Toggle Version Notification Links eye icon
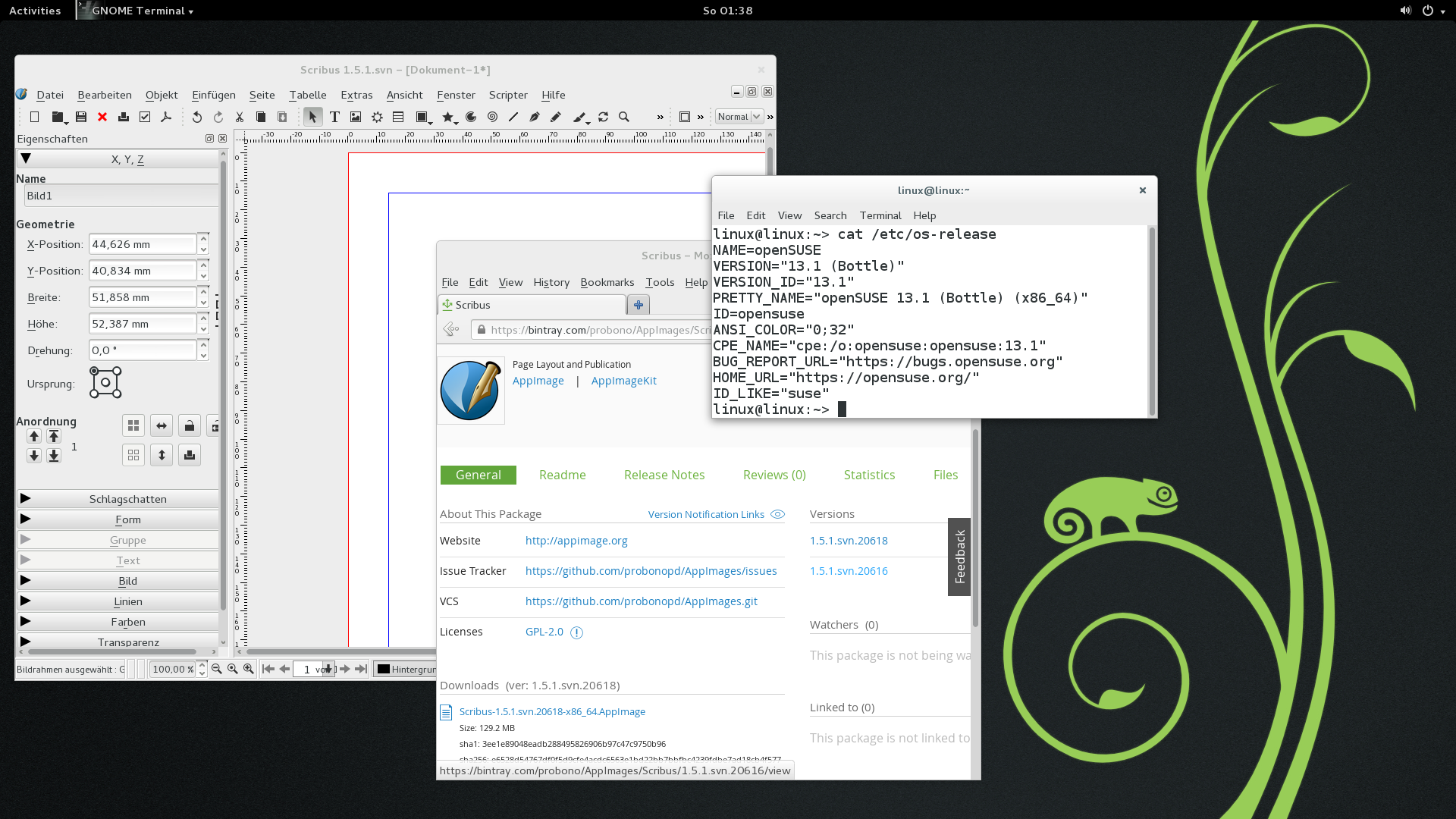 (x=777, y=514)
